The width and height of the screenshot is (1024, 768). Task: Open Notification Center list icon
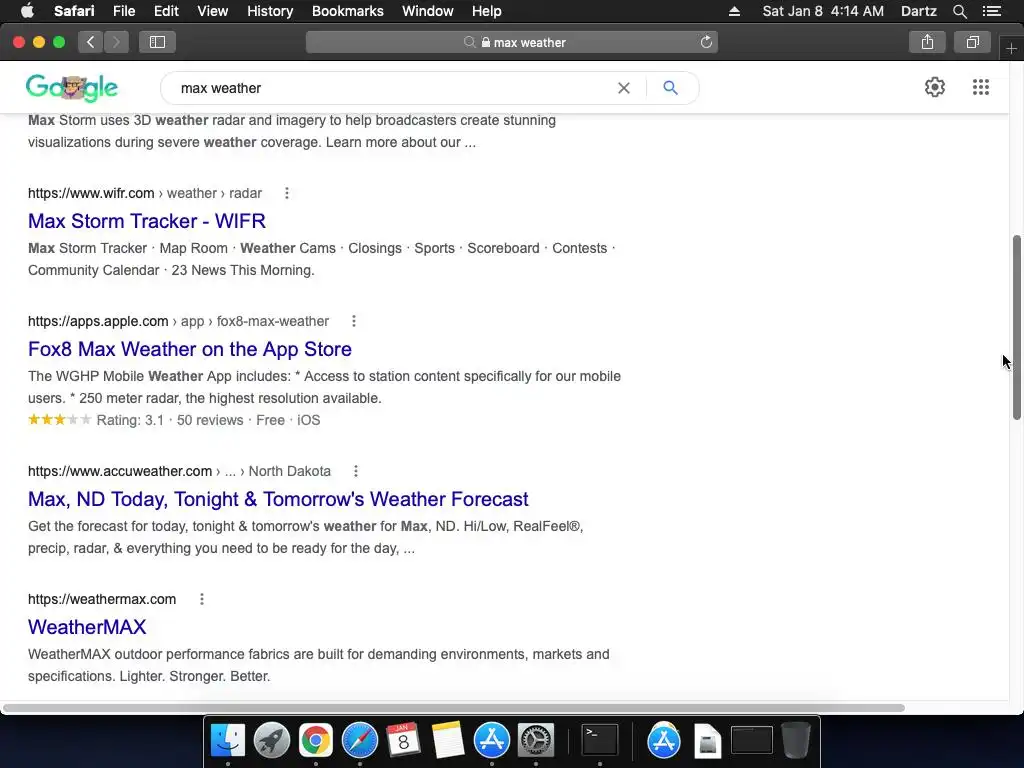click(991, 11)
